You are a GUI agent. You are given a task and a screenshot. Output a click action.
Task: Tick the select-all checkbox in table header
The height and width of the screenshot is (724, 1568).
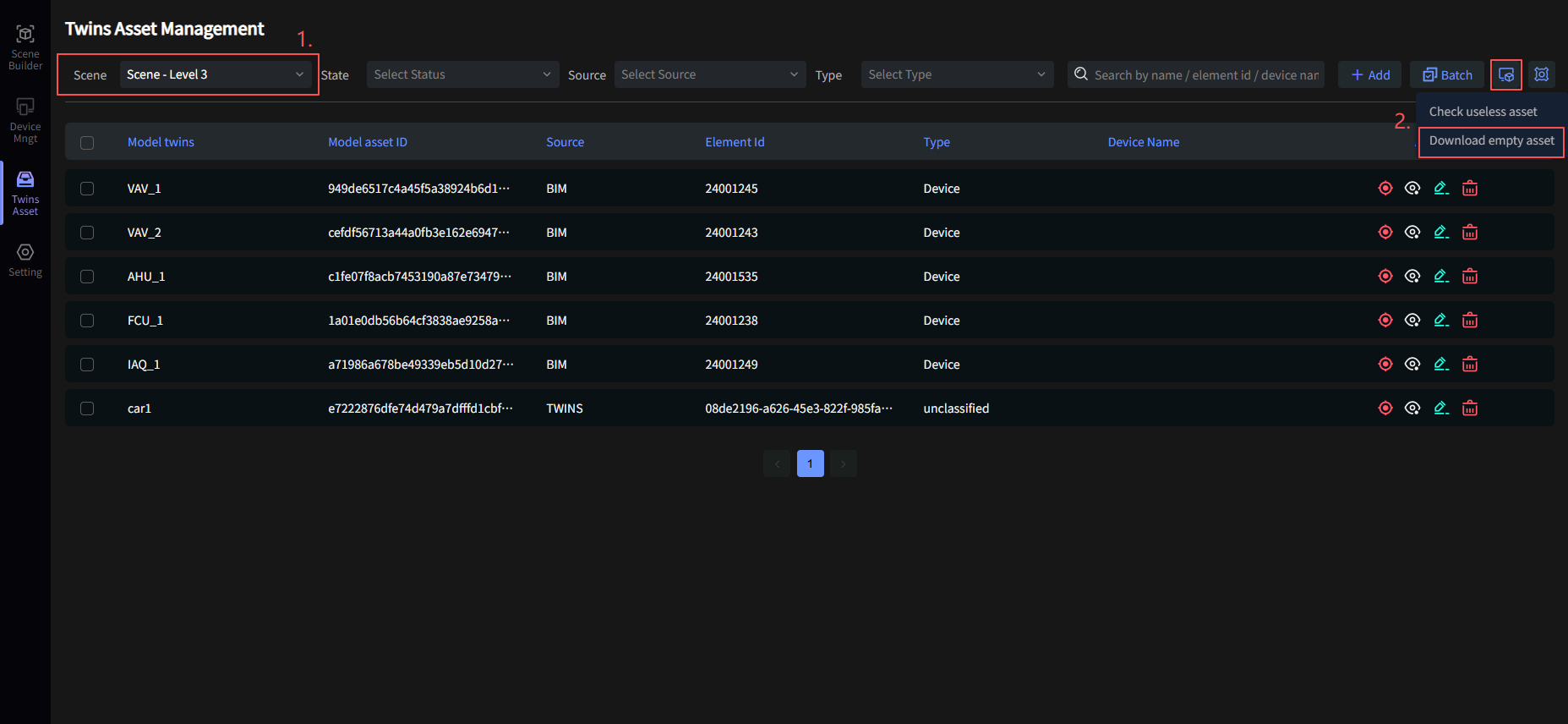click(87, 143)
